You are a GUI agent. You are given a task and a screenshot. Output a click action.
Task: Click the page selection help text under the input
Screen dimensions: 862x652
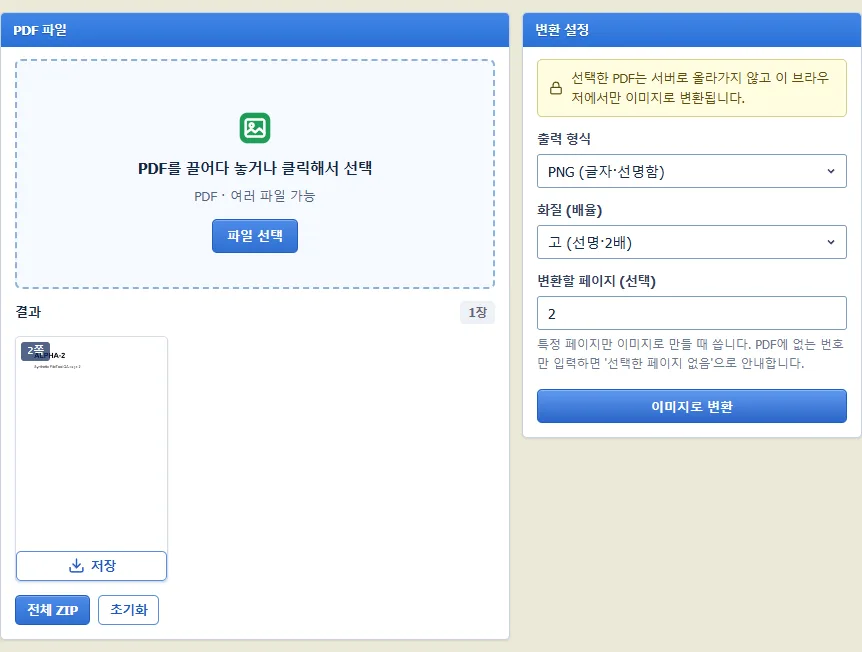click(690, 353)
